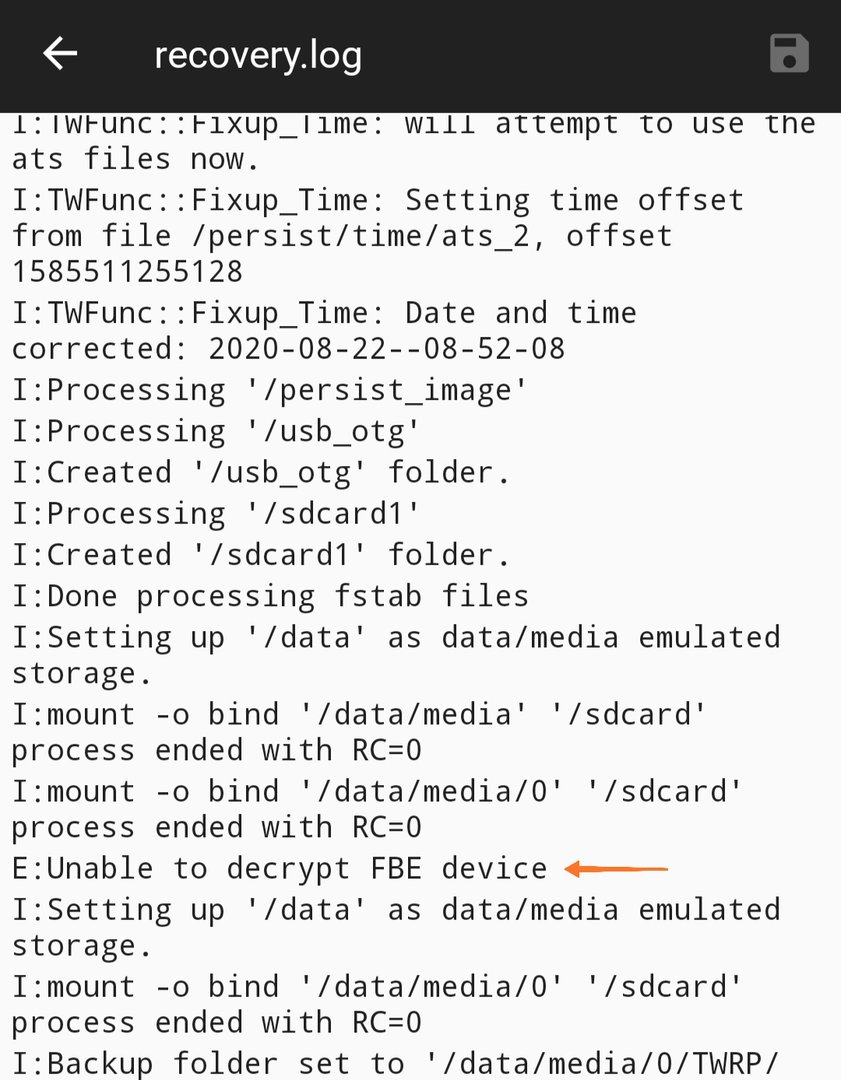This screenshot has height=1080, width=841.
Task: Click first "Setting up '/data'" log line
Action: pos(396,655)
